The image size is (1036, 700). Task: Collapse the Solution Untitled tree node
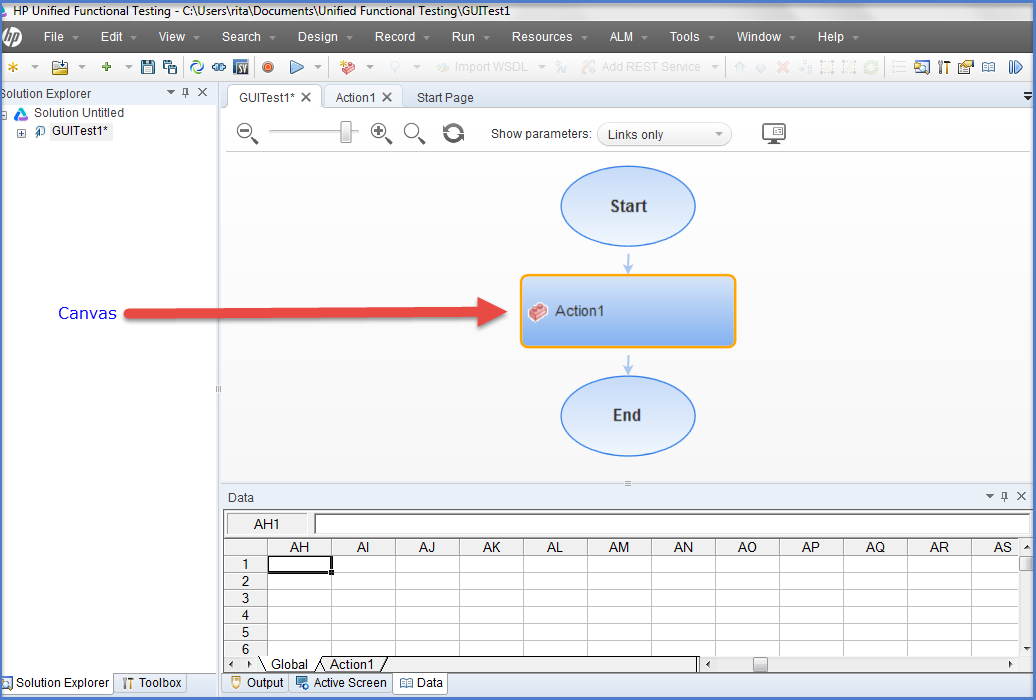(3, 115)
